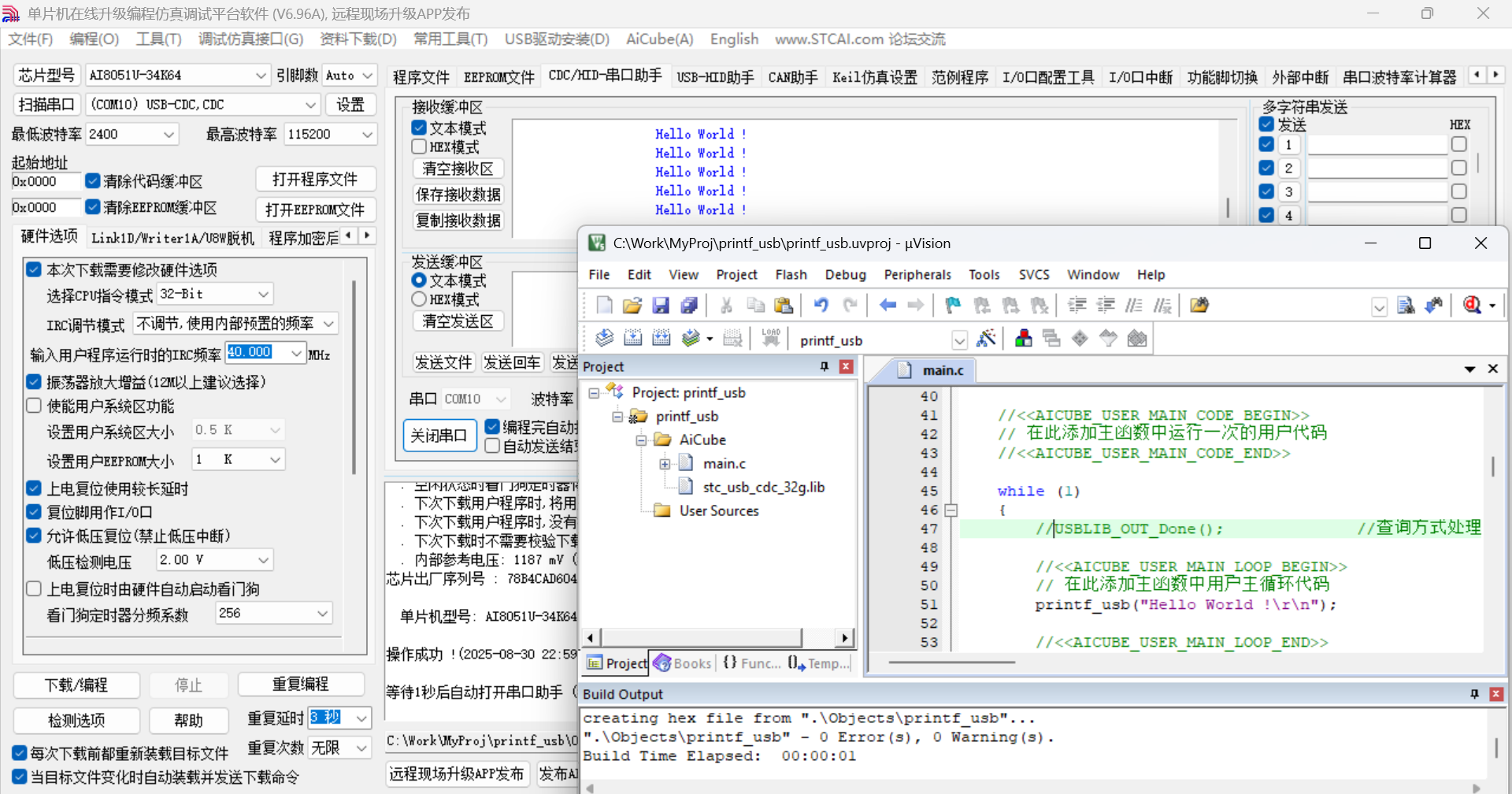Image resolution: width=1512 pixels, height=794 pixels.
Task: Toggle 振荡器放大增益 checkbox
Action: [x=34, y=382]
